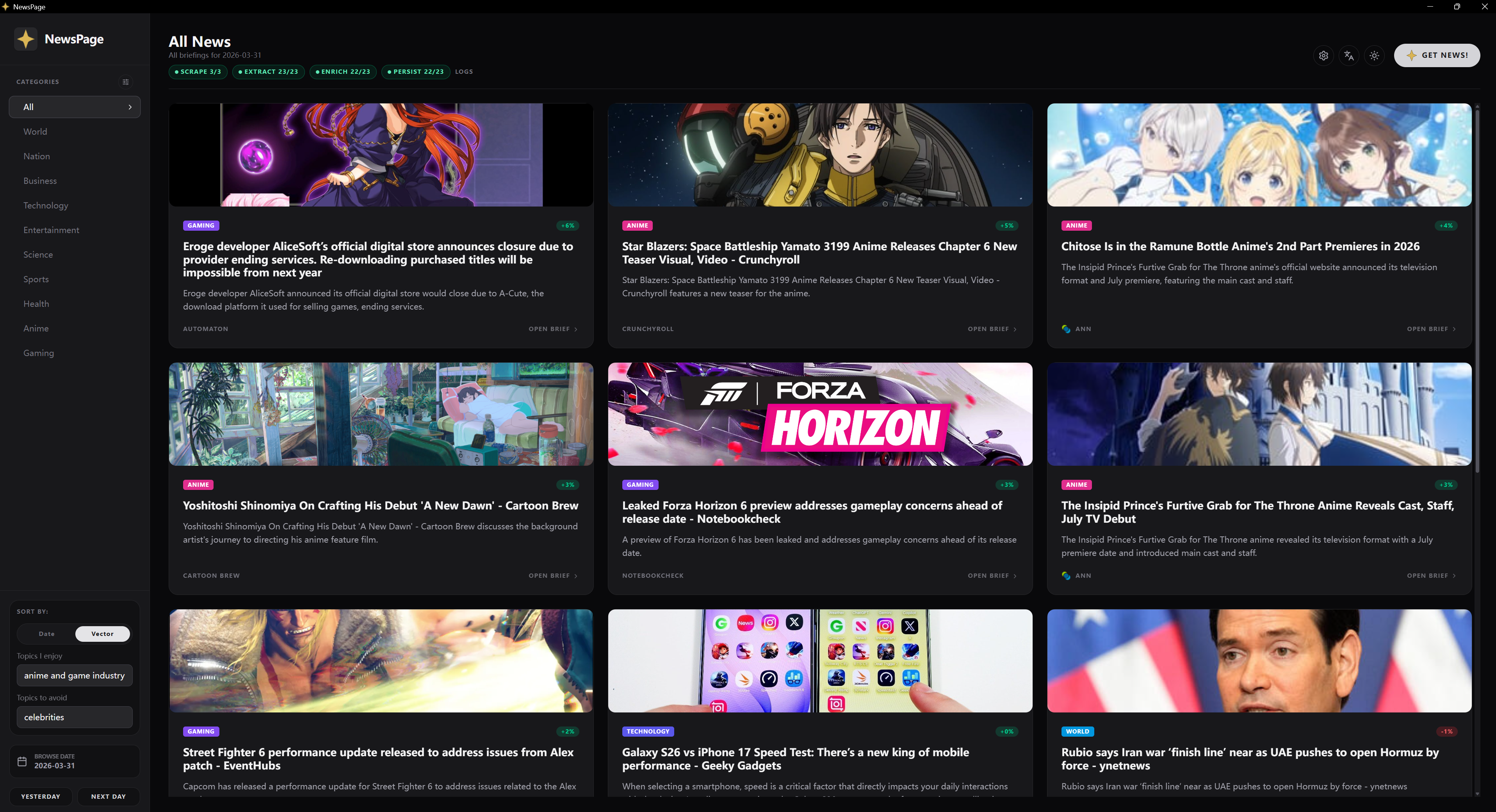Select the All category
This screenshot has height=812, width=1496.
point(75,107)
